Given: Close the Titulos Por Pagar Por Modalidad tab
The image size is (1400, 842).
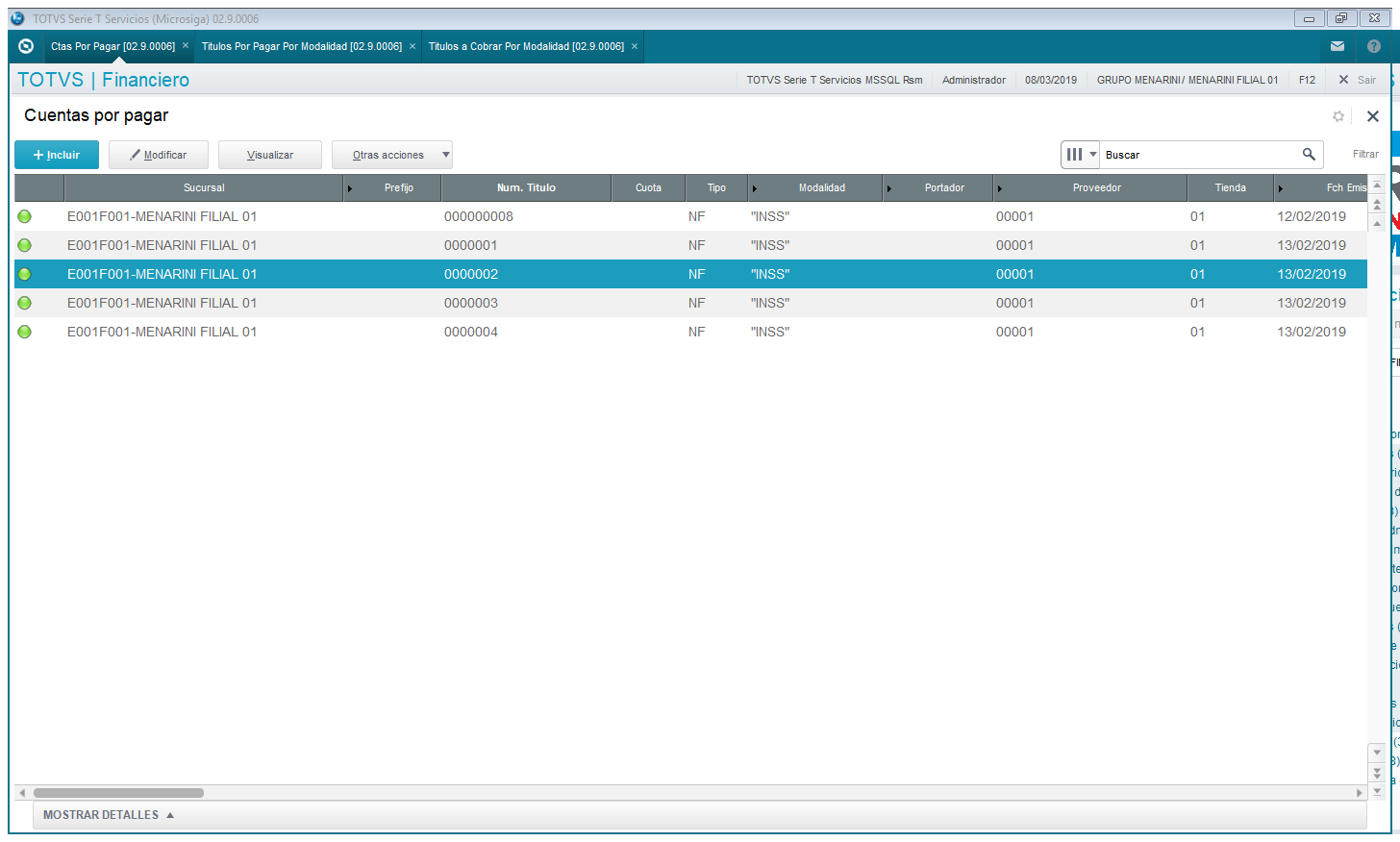Looking at the screenshot, I should point(412,46).
